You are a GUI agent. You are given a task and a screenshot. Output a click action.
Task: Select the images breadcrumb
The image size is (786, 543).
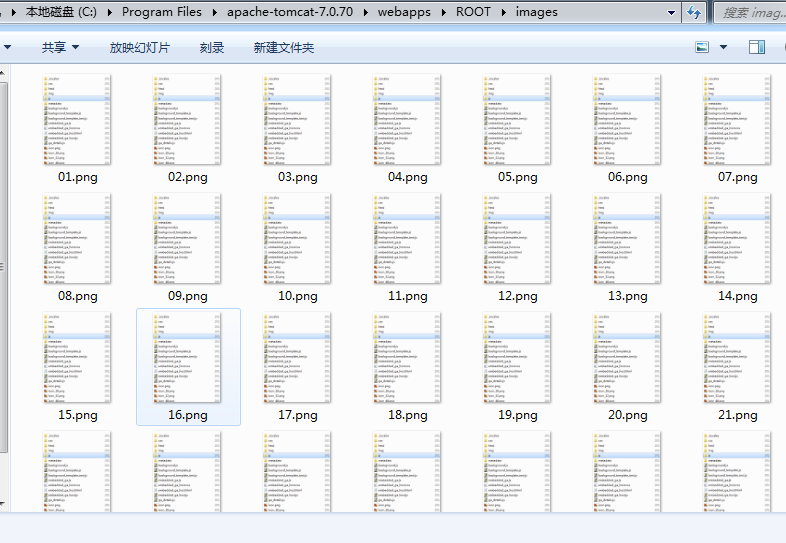tap(536, 12)
